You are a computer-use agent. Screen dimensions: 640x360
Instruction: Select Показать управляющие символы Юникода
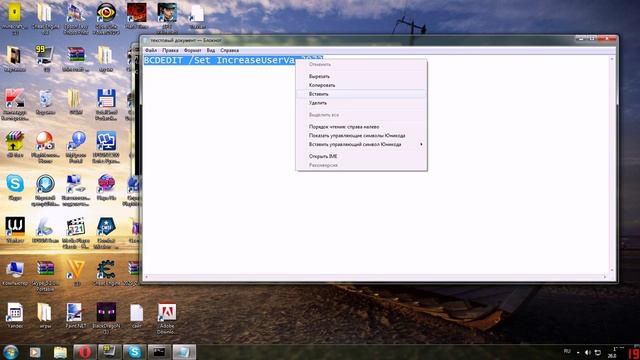[361, 136]
